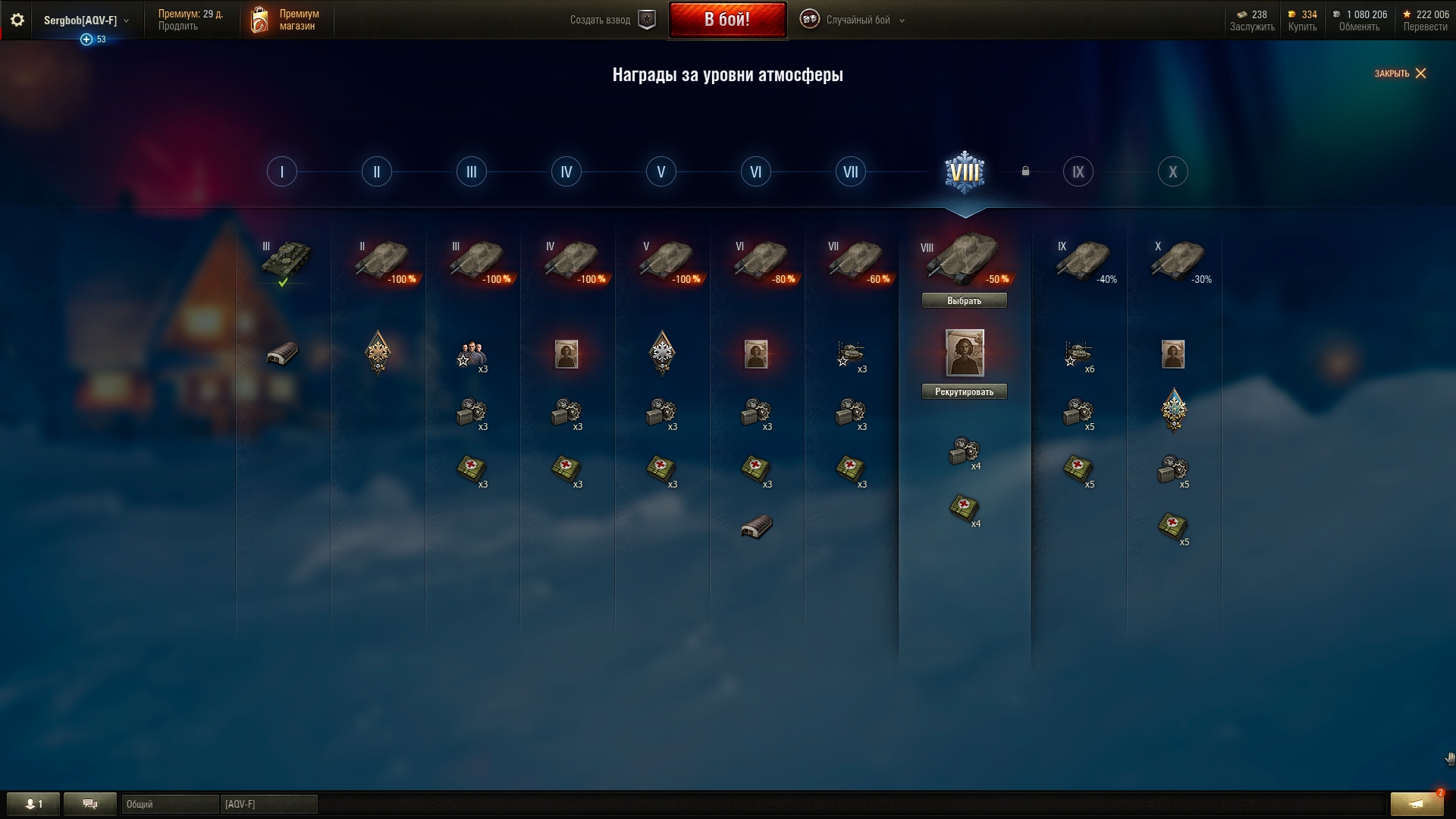1456x819 pixels.
Task: Start battle with В бой! button
Action: click(x=727, y=20)
